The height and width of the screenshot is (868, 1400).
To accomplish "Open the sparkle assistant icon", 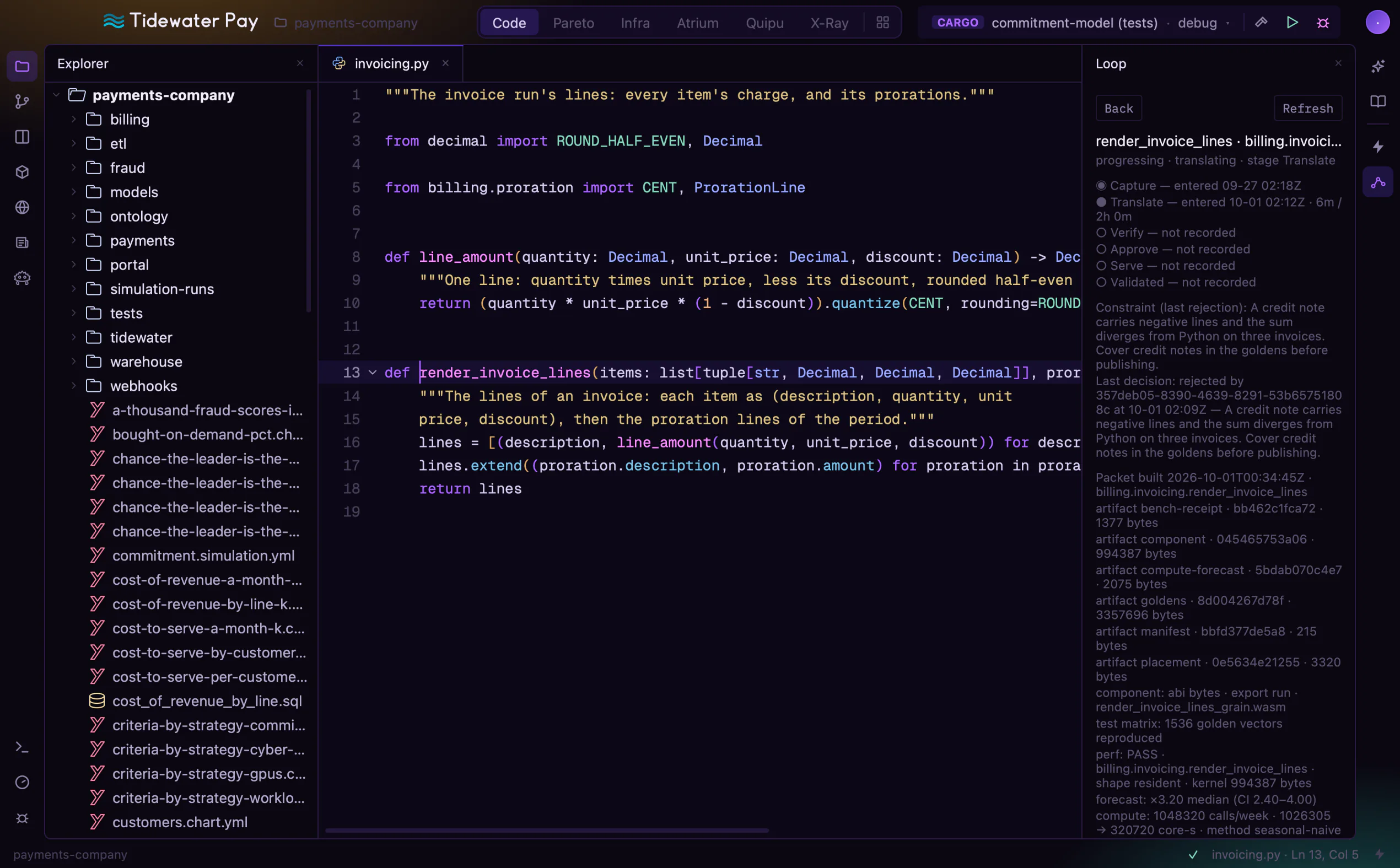I will [x=1377, y=67].
